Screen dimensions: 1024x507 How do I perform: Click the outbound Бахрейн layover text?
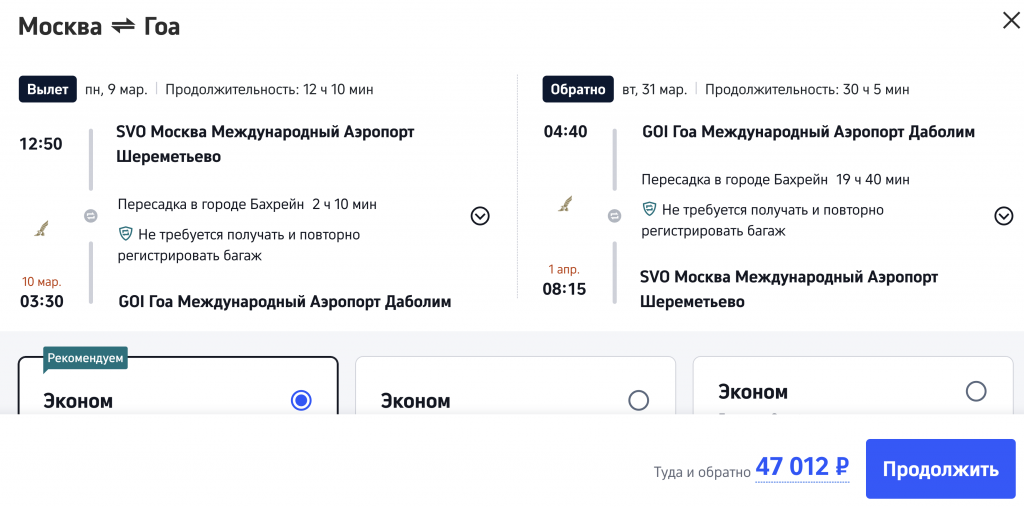coord(247,205)
